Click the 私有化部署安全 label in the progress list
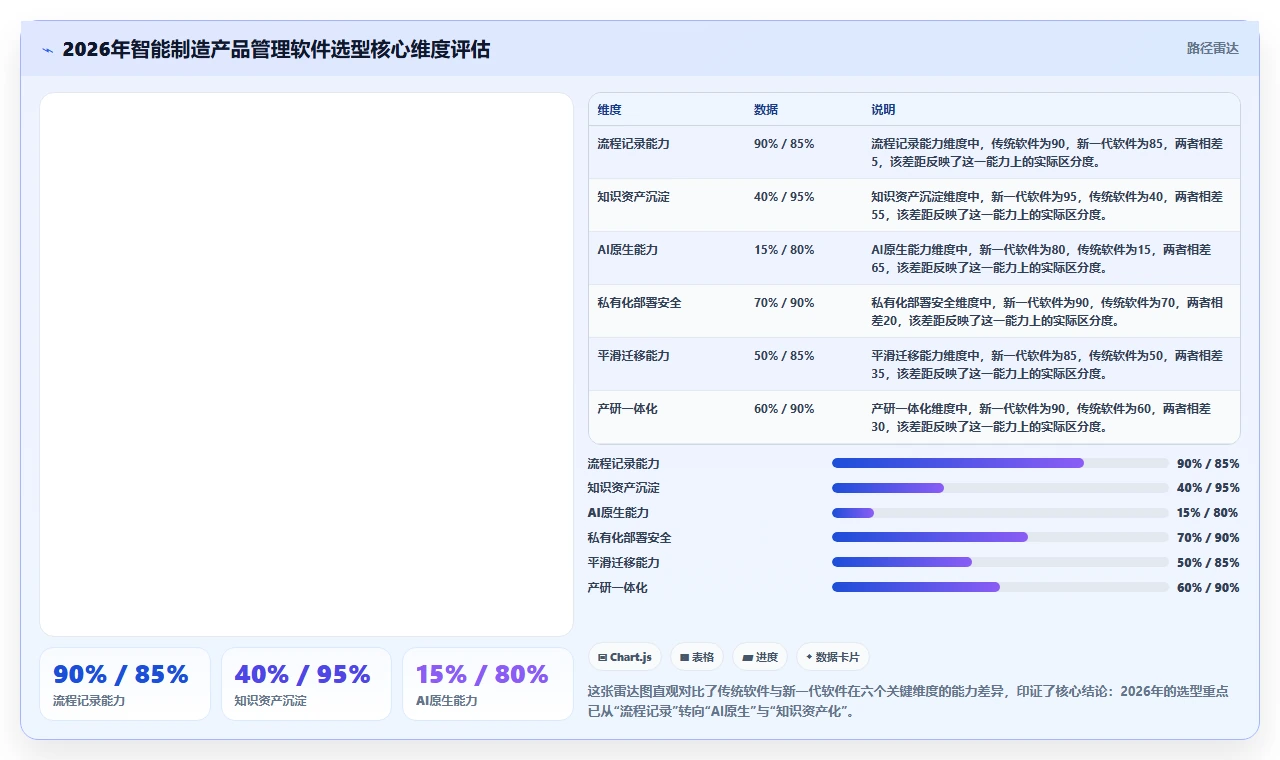This screenshot has height=760, width=1280. click(x=629, y=537)
